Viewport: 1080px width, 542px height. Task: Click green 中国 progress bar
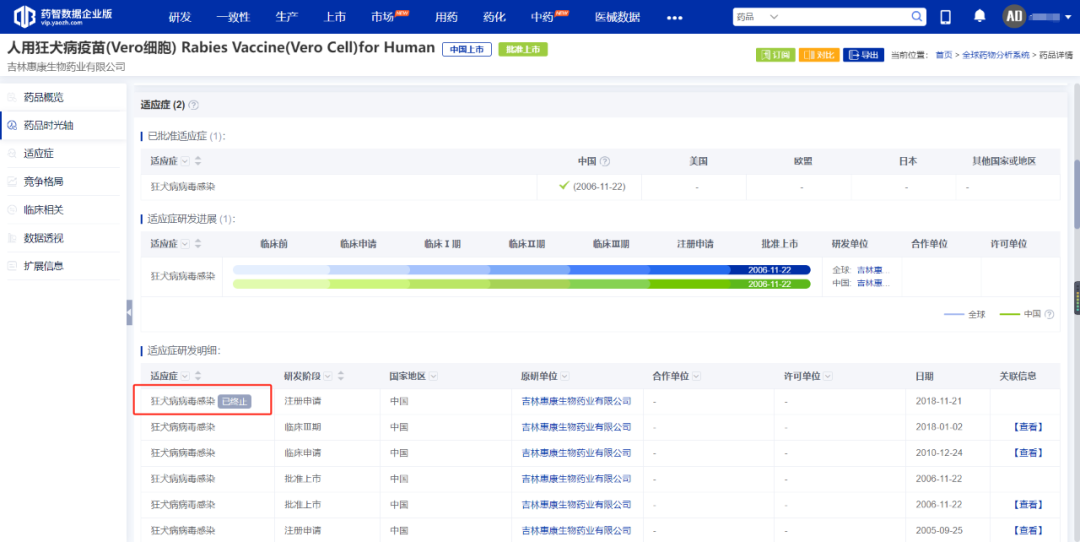coord(521,284)
